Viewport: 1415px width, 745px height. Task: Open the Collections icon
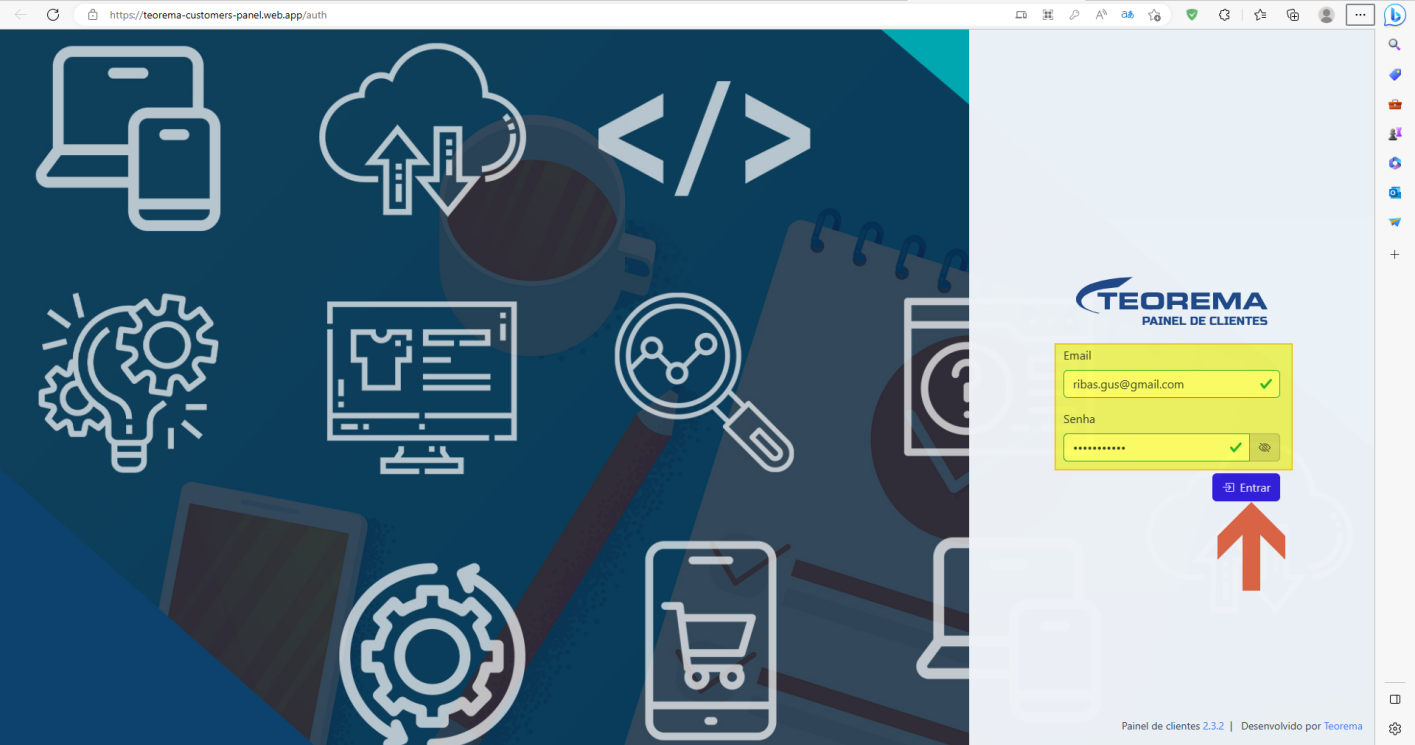point(1292,15)
